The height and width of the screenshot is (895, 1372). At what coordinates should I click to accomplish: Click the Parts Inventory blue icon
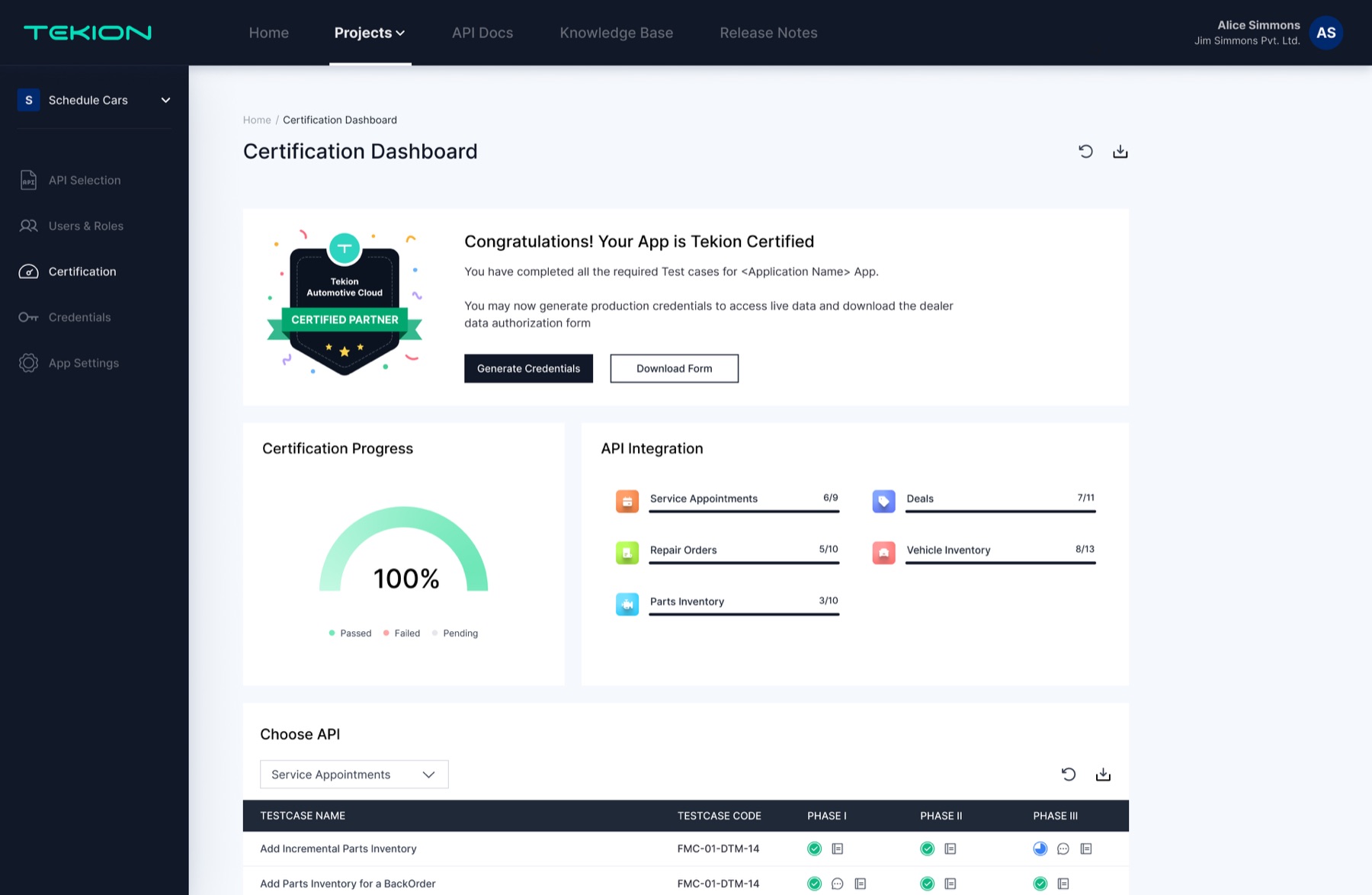click(x=627, y=604)
